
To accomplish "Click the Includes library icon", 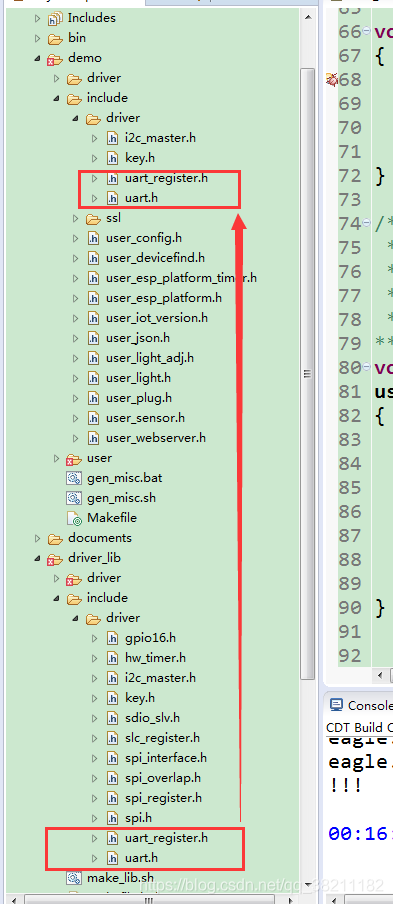I will pyautogui.click(x=55, y=18).
